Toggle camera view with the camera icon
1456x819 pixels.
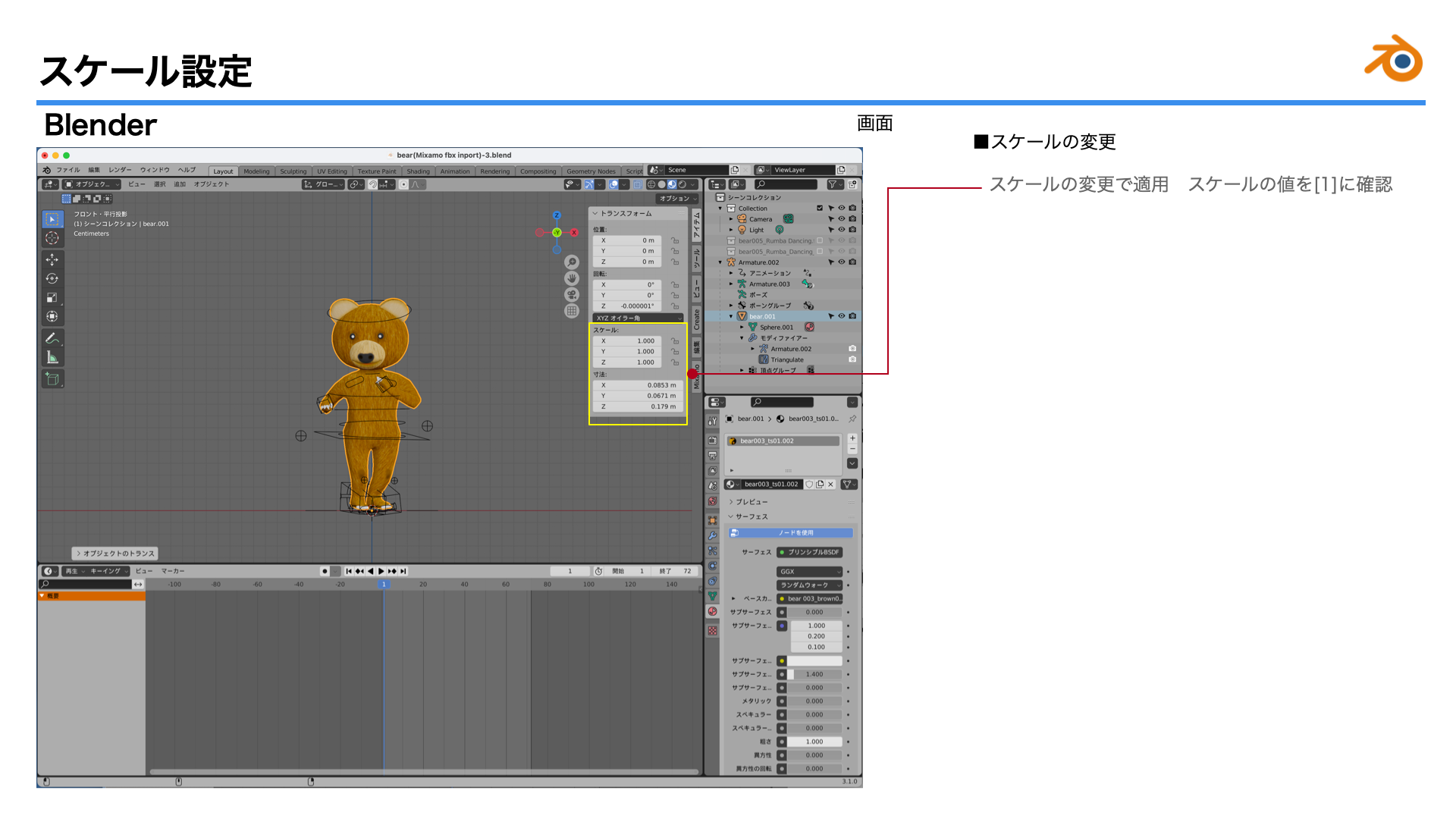pyautogui.click(x=572, y=294)
